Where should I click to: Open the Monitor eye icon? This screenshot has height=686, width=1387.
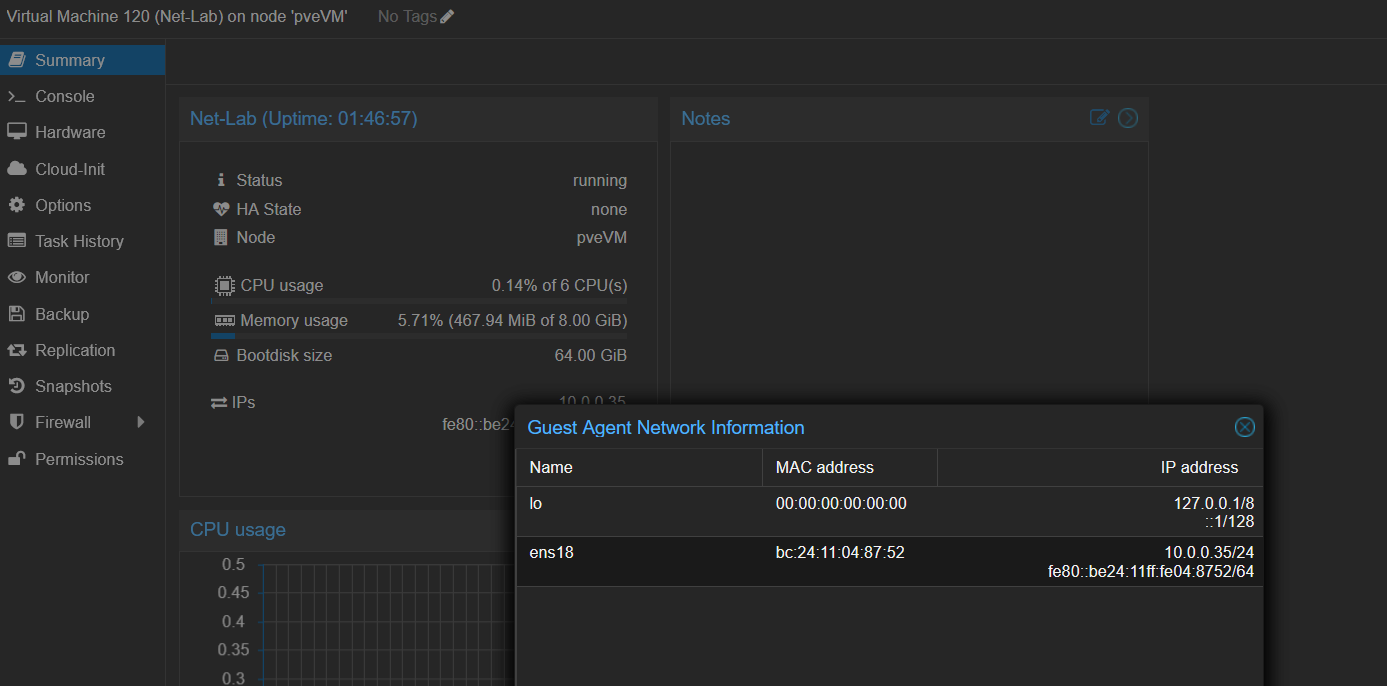coord(16,277)
